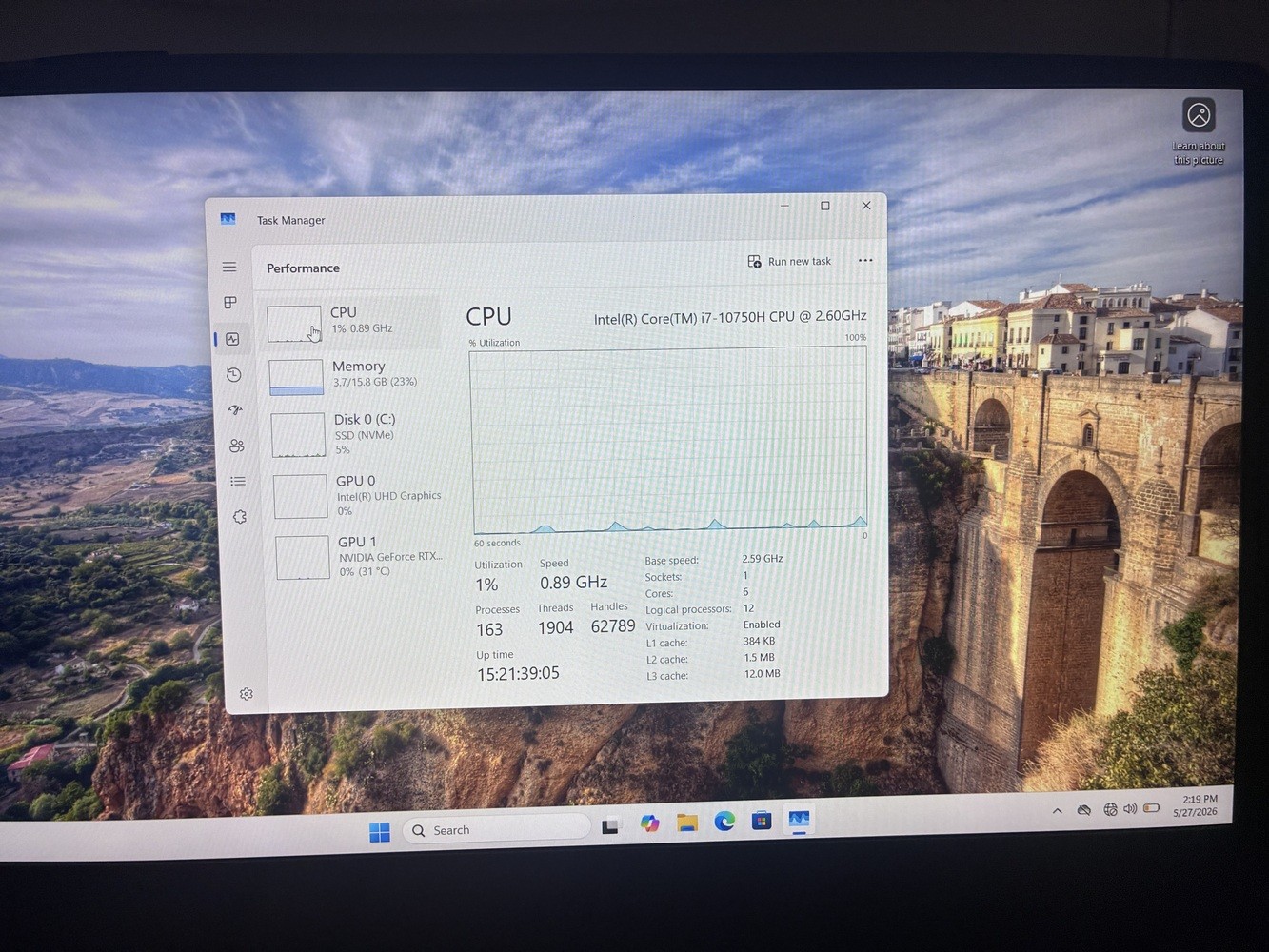Click the Threads count 1904

click(555, 627)
